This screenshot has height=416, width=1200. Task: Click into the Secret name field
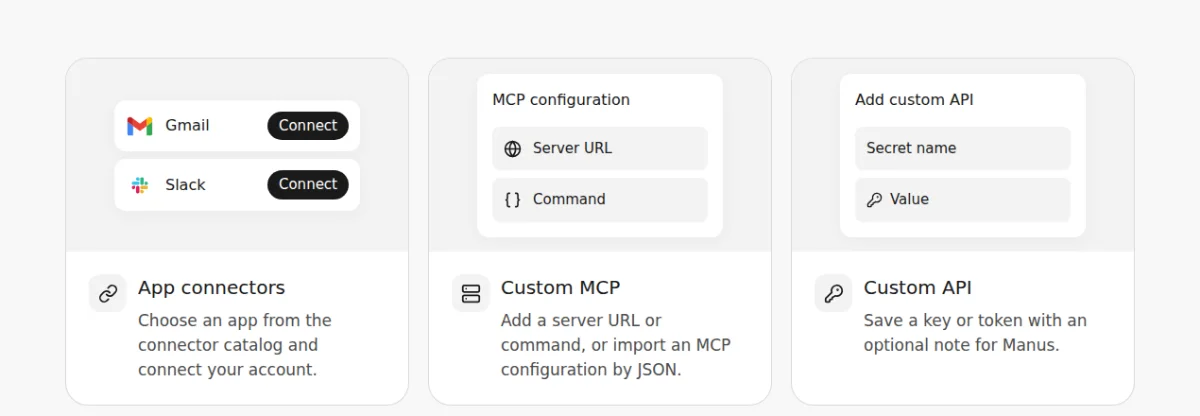coord(963,148)
